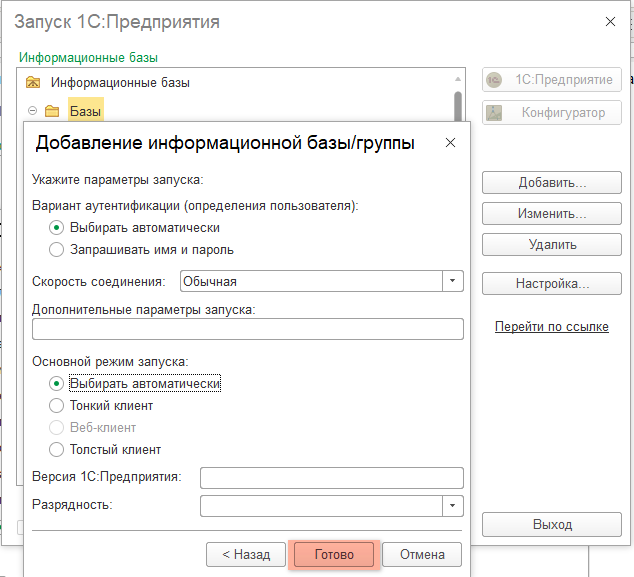634x577 pixels.
Task: Click the Выход button
Action: (x=552, y=524)
